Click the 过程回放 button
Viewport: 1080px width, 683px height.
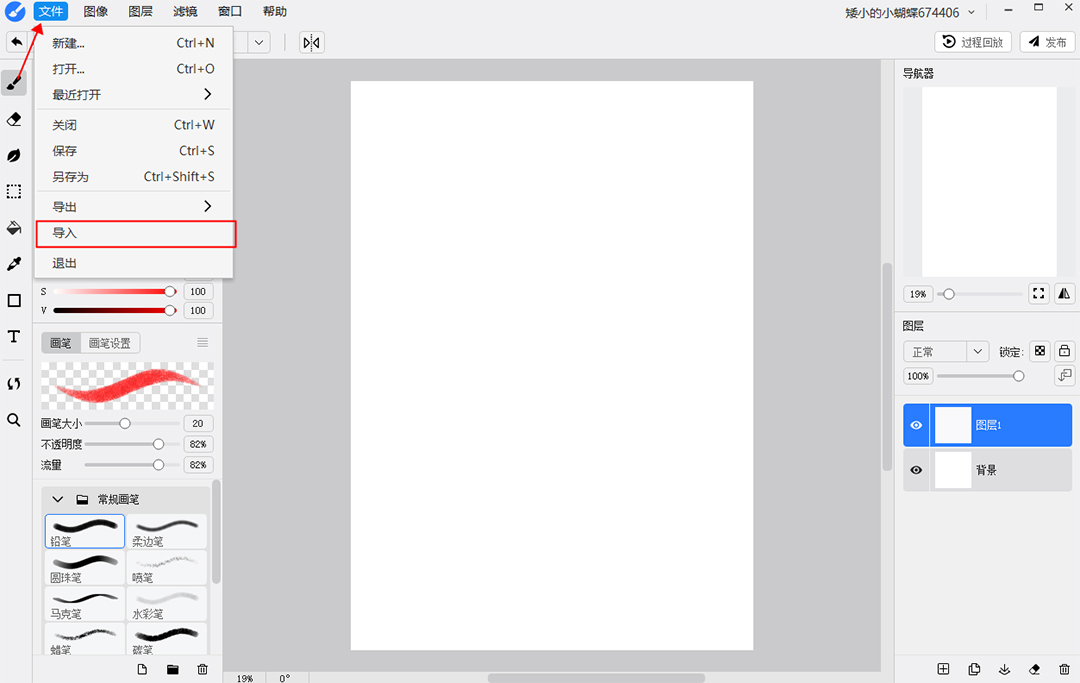(x=973, y=42)
